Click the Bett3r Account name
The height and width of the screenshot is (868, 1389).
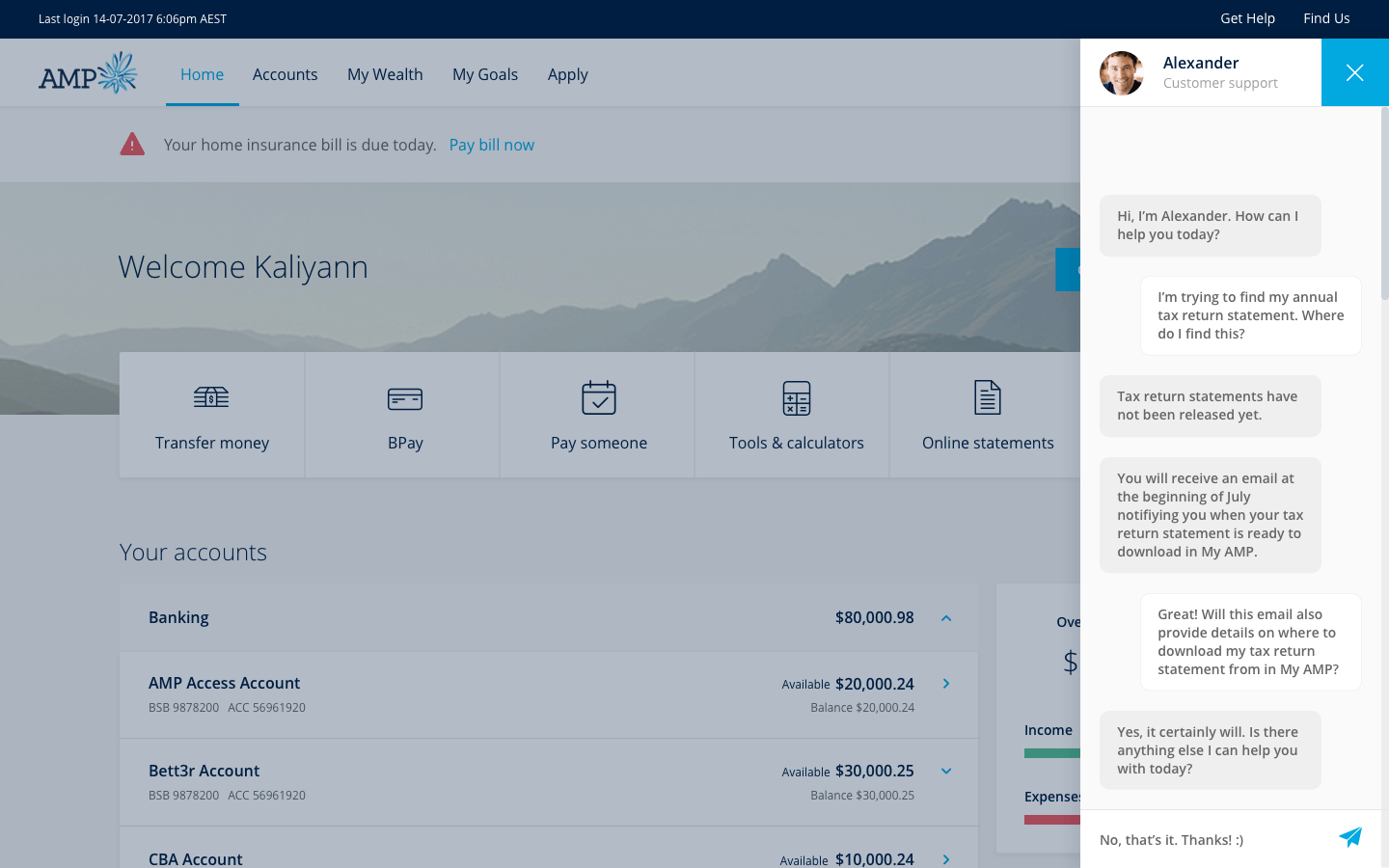click(204, 771)
